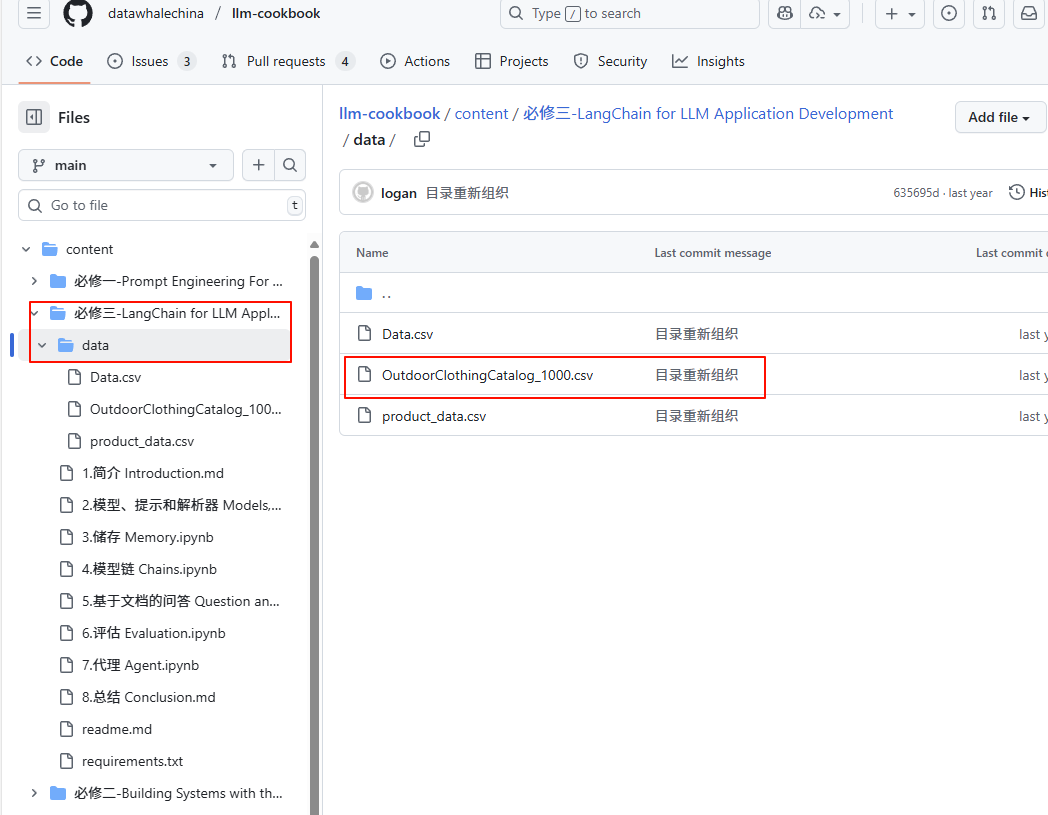Click llm-cookbook in the breadcrumb path

coord(389,114)
